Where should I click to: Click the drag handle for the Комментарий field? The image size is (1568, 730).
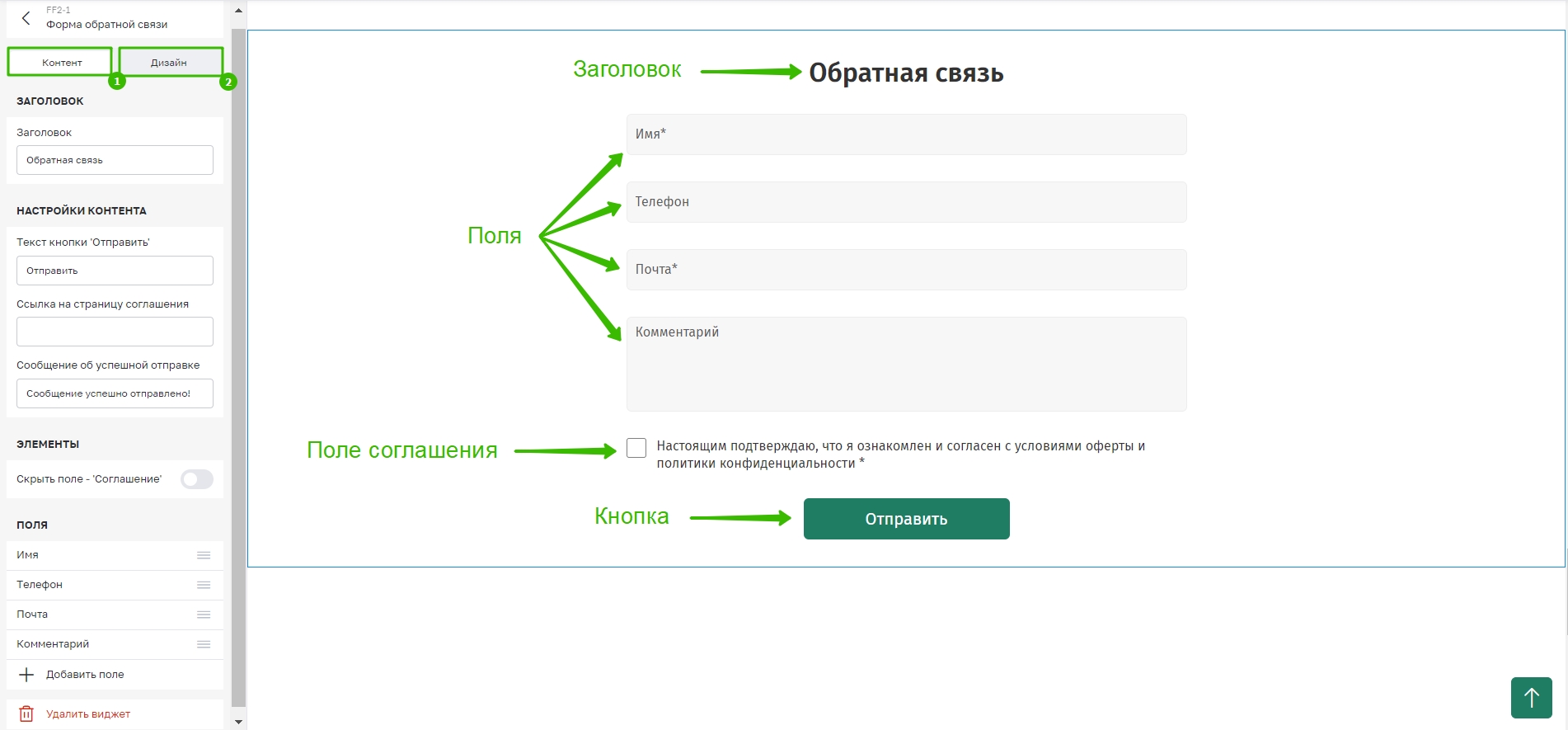(x=204, y=644)
